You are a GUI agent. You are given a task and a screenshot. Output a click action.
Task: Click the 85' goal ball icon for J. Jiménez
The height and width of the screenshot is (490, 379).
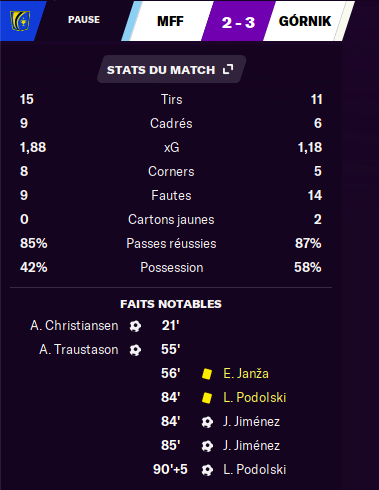207,446
